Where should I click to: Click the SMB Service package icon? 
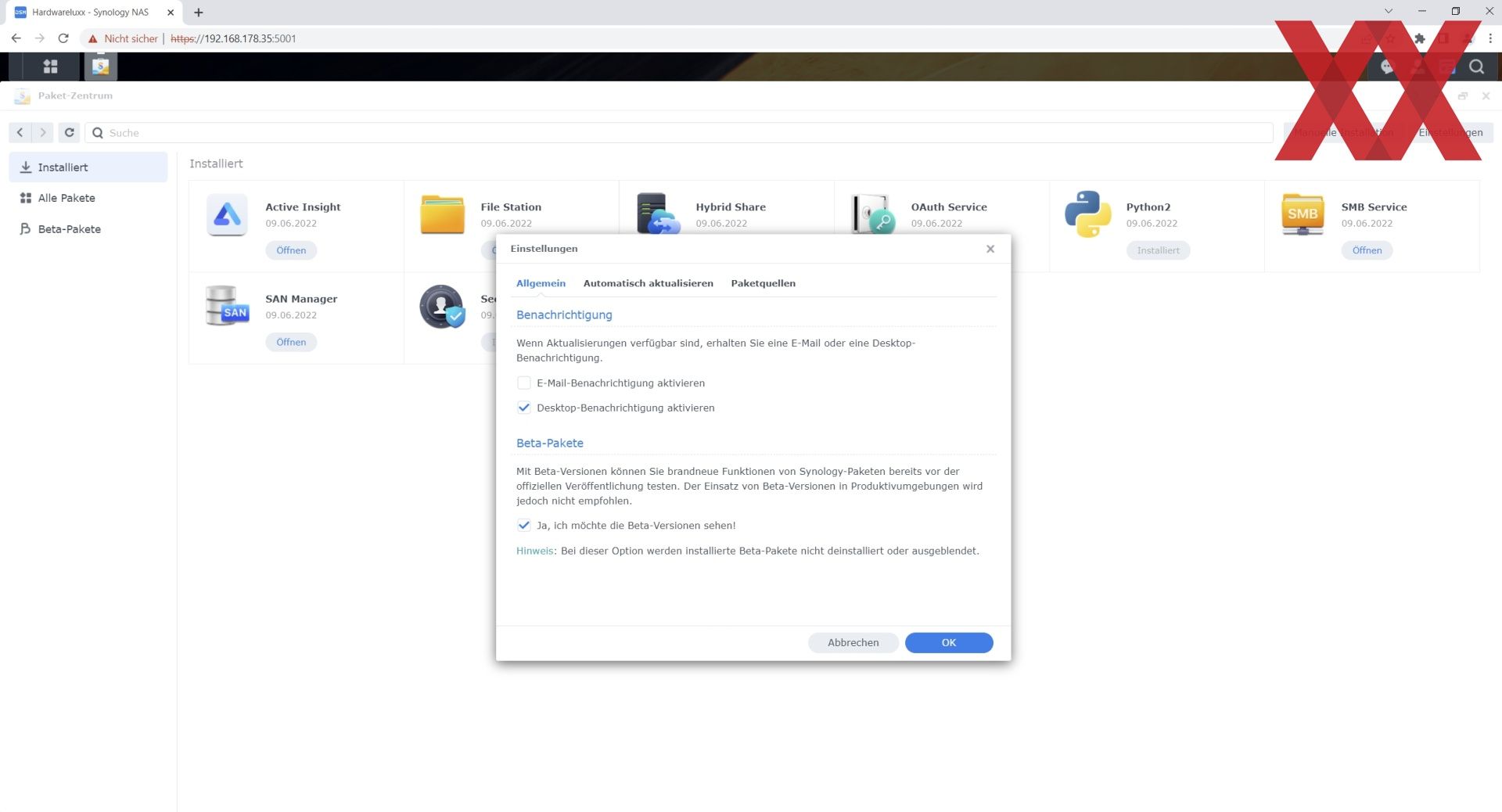click(1303, 214)
